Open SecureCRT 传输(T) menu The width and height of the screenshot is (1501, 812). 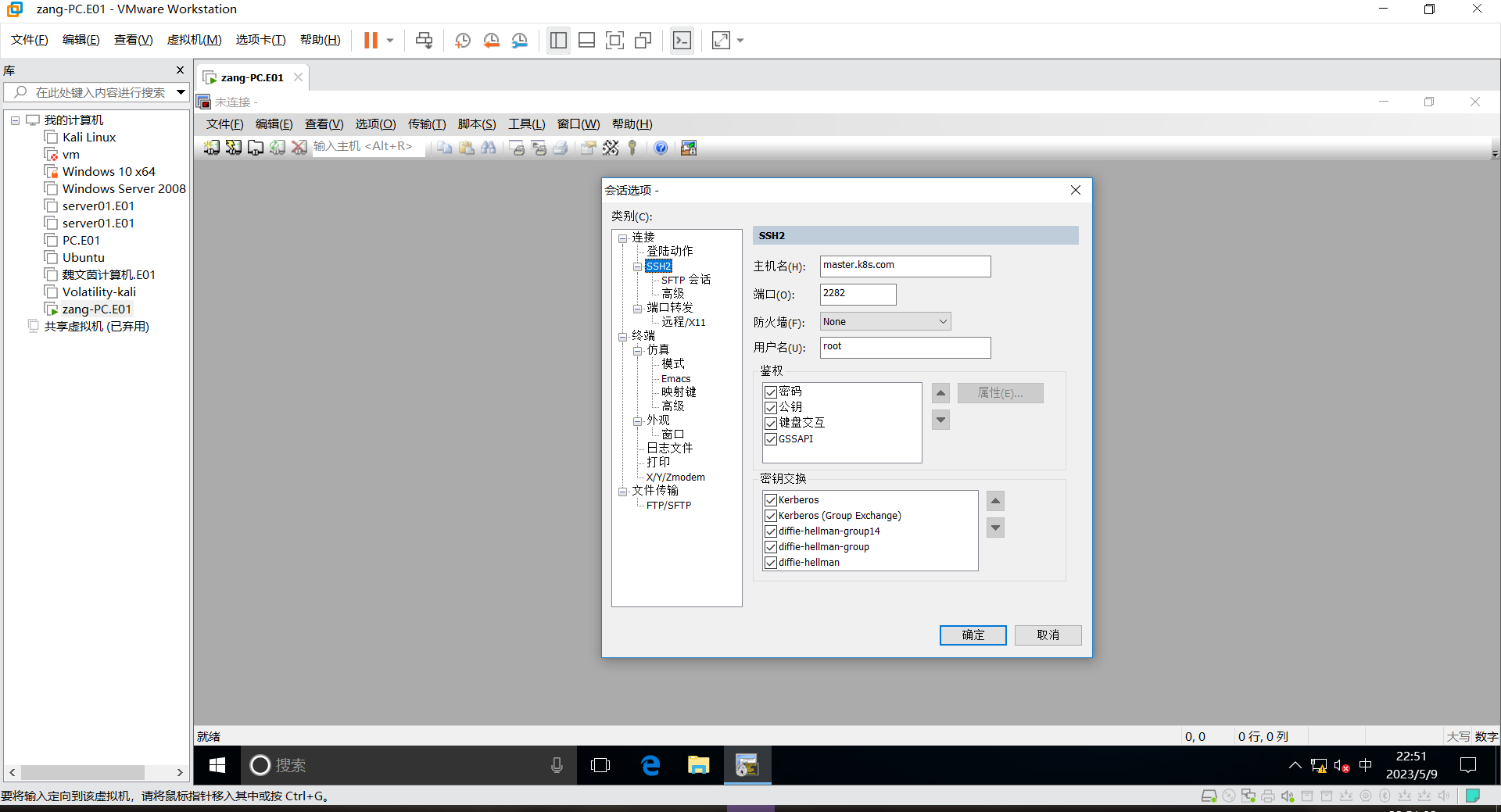click(427, 124)
